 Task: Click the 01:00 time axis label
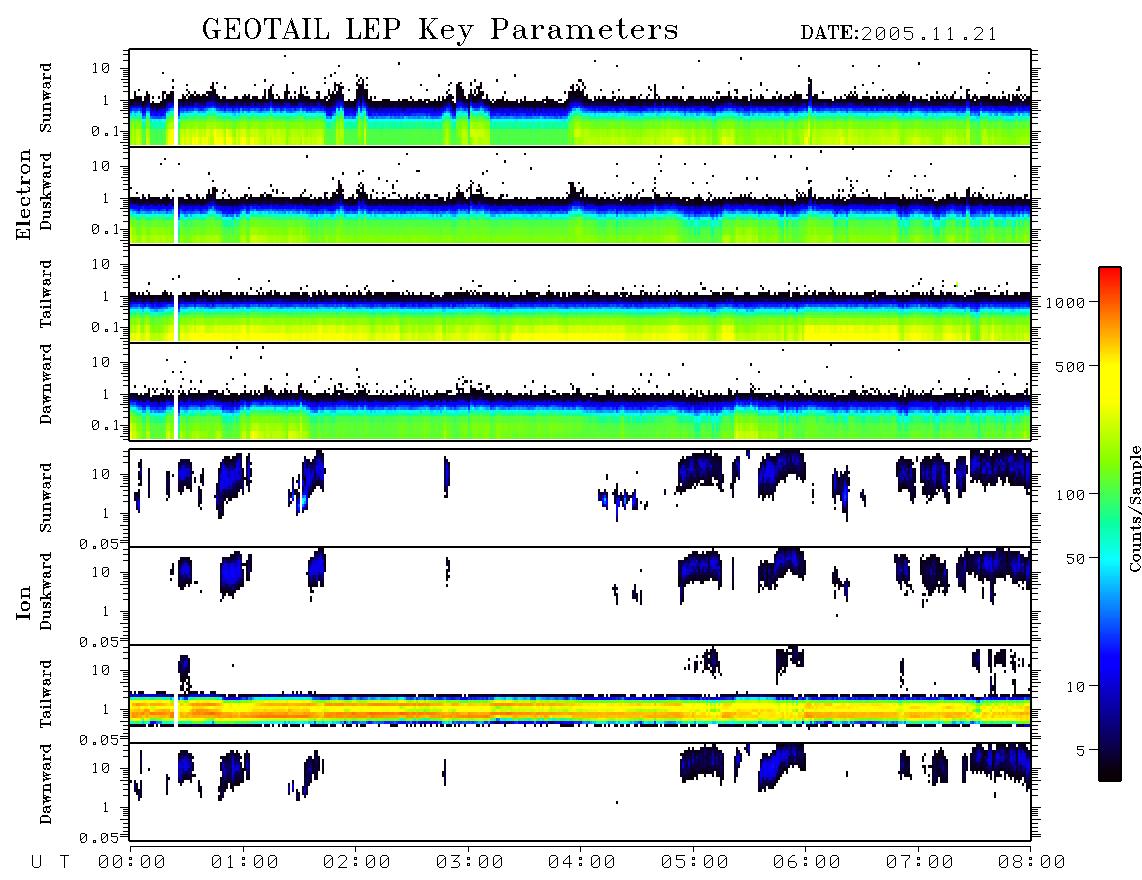(x=245, y=863)
